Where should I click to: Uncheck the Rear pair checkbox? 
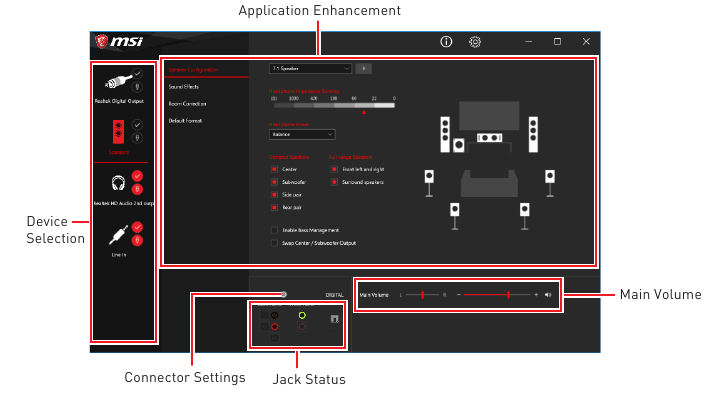pyautogui.click(x=274, y=207)
